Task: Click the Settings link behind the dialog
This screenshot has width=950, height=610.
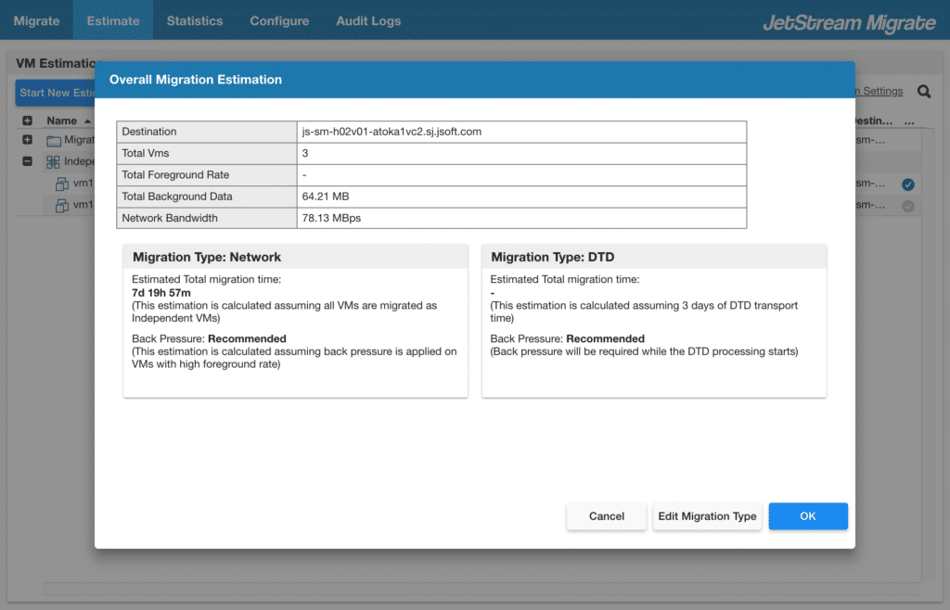Action: [882, 91]
